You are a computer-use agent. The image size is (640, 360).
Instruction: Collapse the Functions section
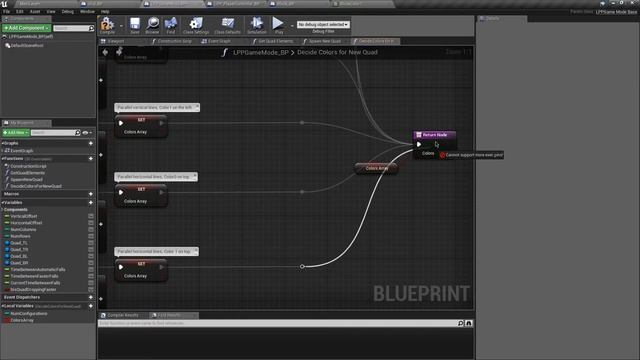pyautogui.click(x=2, y=158)
